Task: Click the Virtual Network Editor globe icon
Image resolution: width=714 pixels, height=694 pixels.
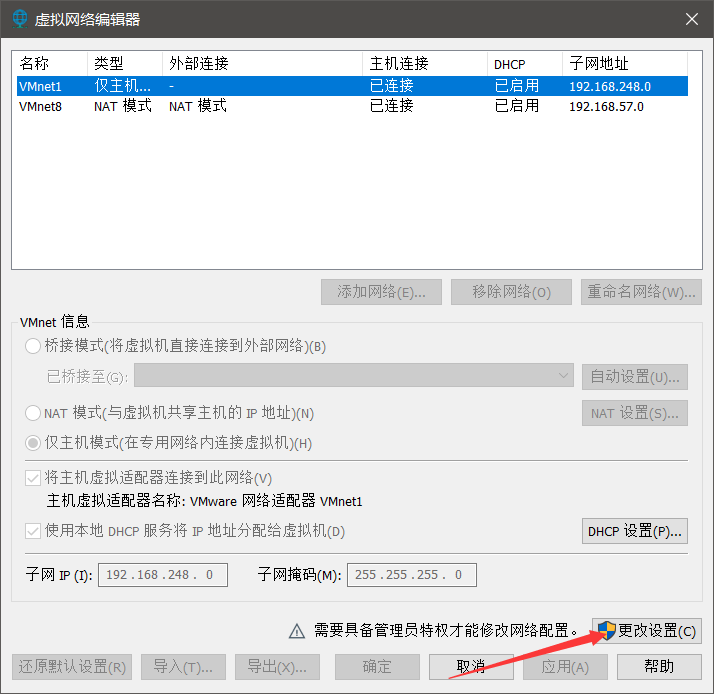Action: point(20,19)
